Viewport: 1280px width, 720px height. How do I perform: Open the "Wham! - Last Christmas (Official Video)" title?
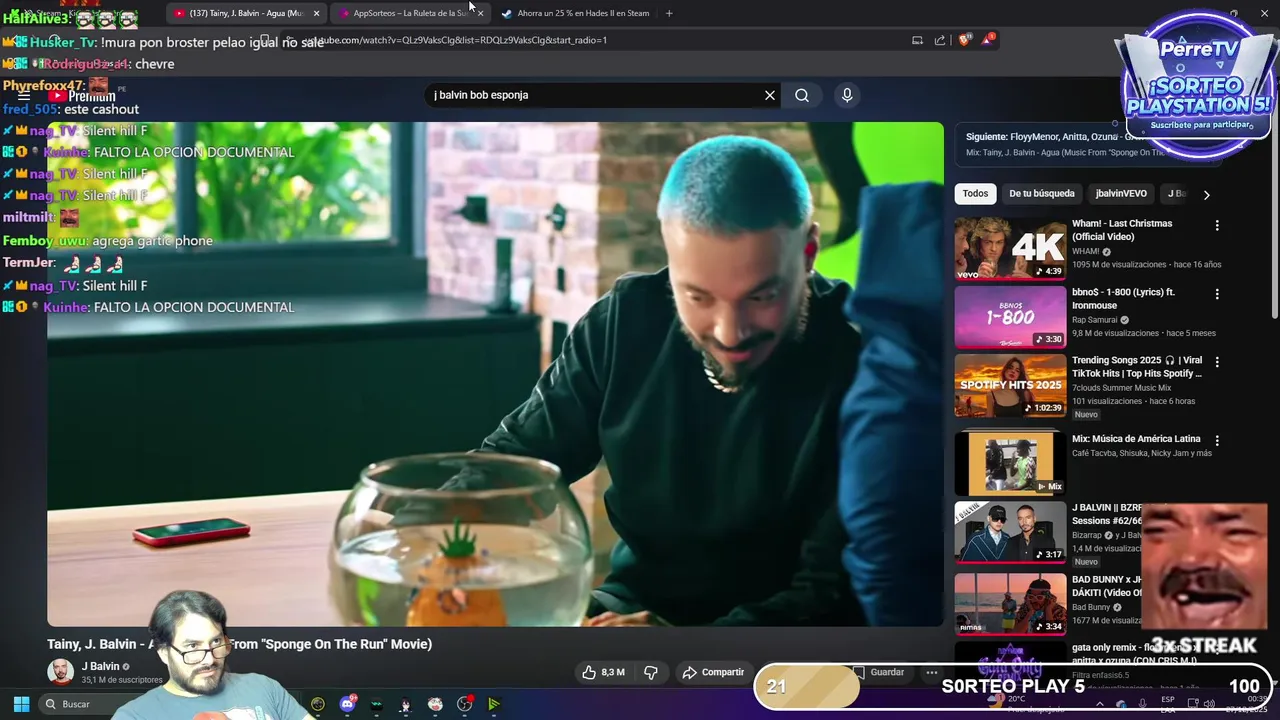1122,230
